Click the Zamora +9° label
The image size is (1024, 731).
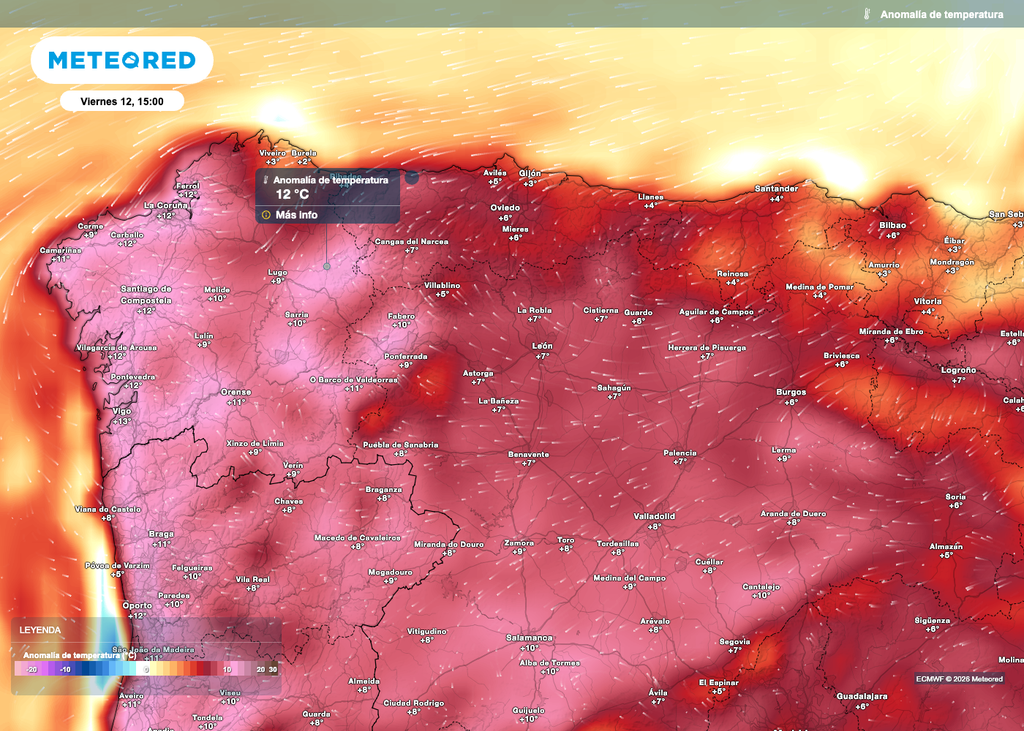point(519,547)
